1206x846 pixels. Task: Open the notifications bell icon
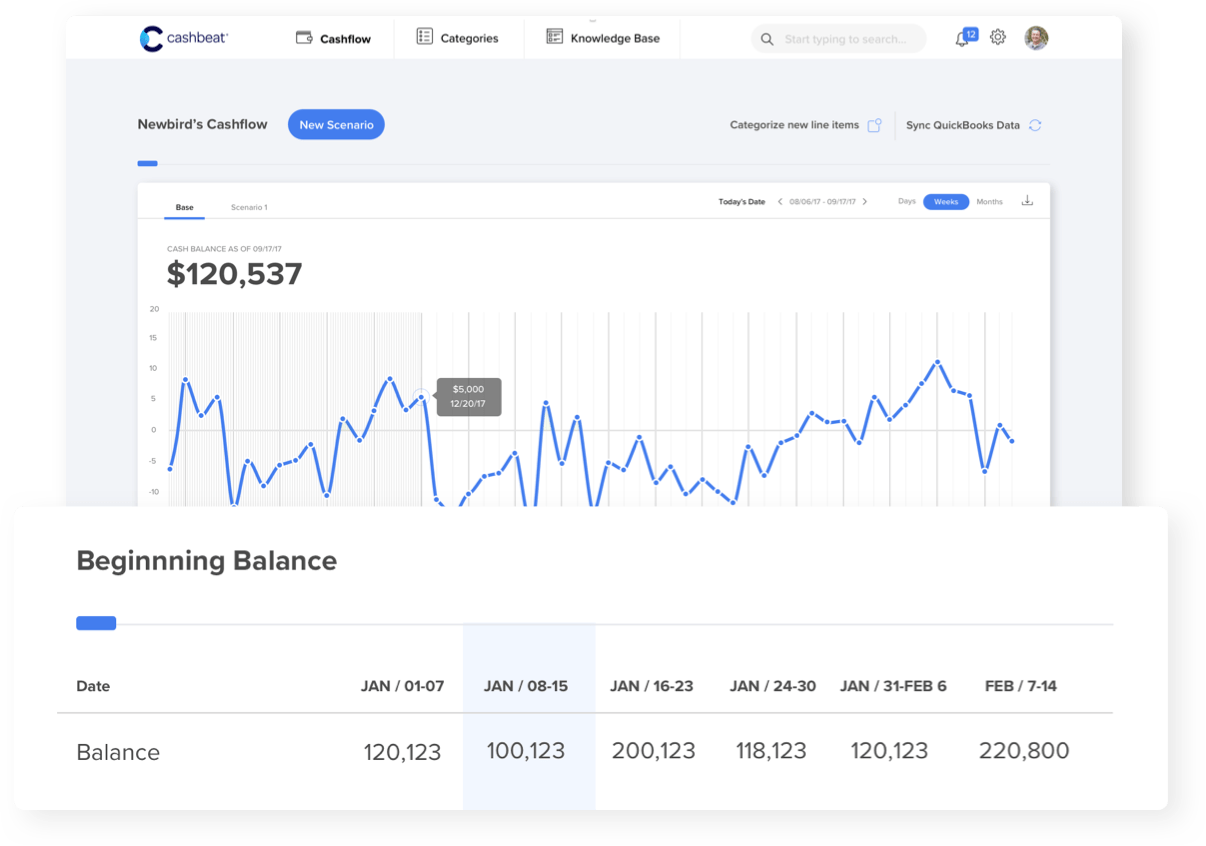click(x=962, y=39)
